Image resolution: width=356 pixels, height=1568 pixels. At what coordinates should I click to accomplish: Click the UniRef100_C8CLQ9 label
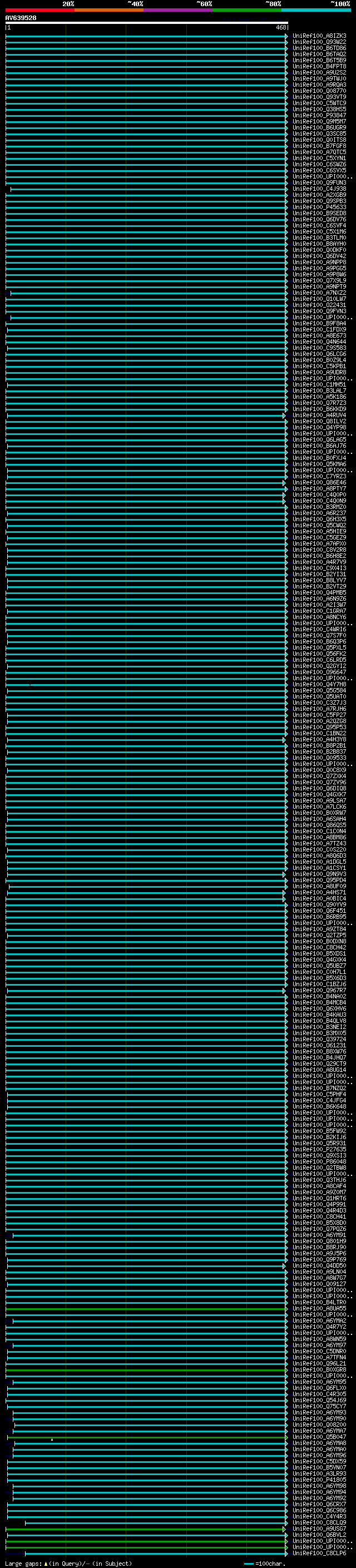[319, 1522]
